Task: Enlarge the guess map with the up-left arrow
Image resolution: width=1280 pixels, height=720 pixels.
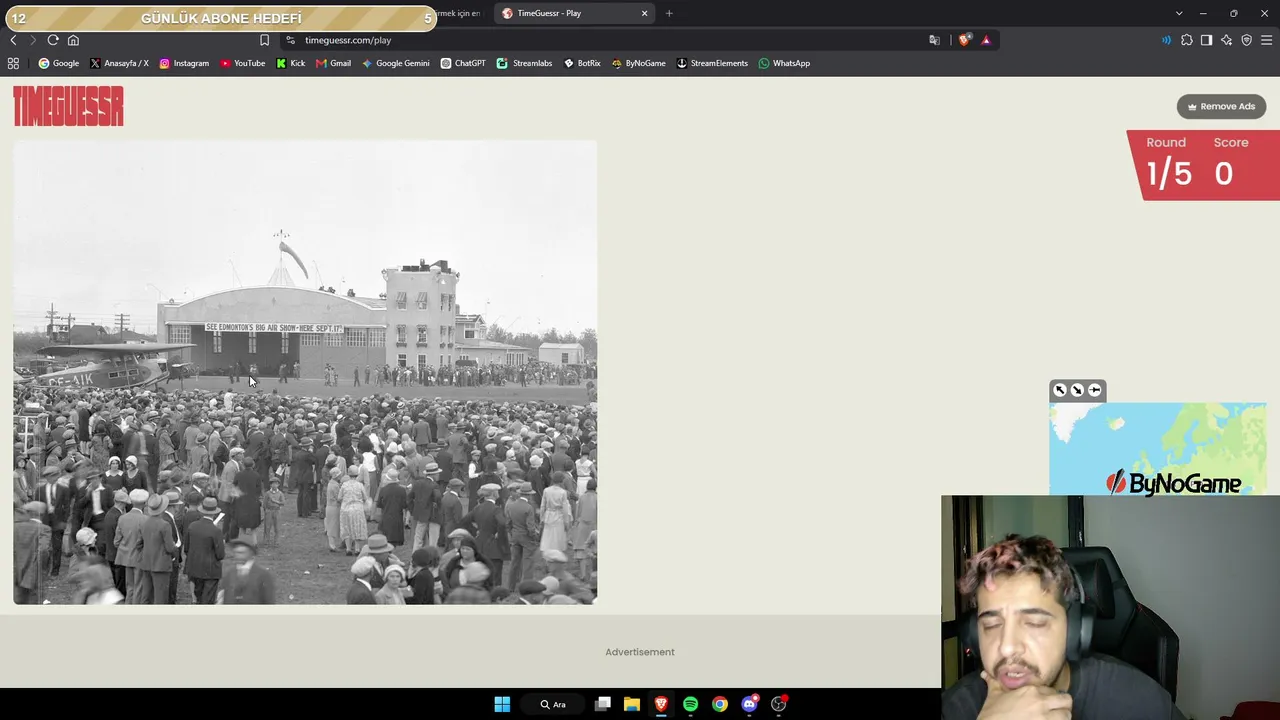Action: pyautogui.click(x=1060, y=390)
